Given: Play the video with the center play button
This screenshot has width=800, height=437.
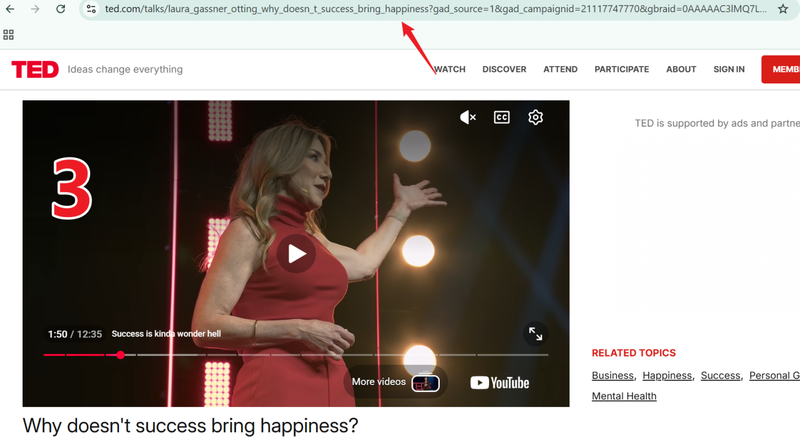Looking at the screenshot, I should tap(296, 253).
